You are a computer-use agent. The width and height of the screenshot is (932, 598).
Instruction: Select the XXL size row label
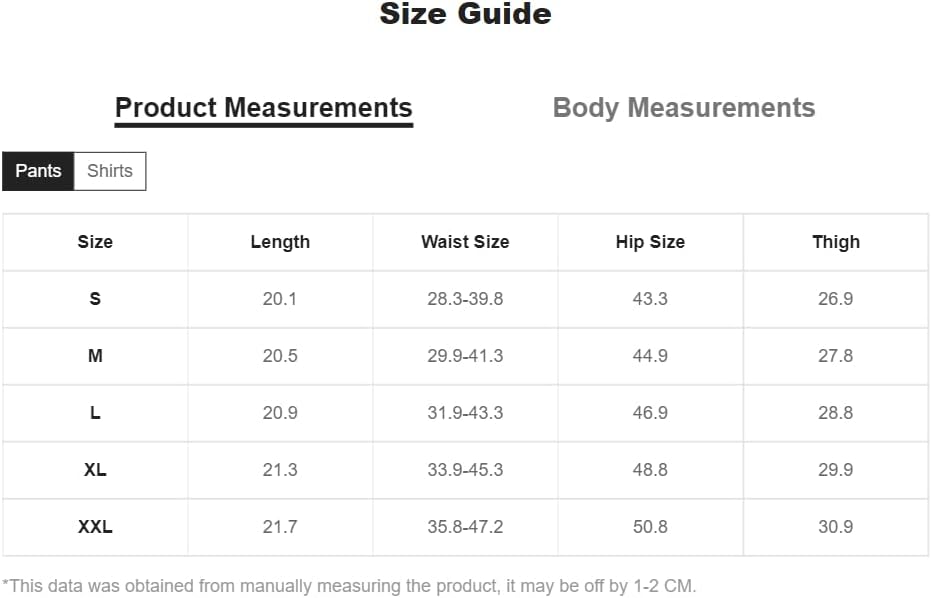point(95,527)
